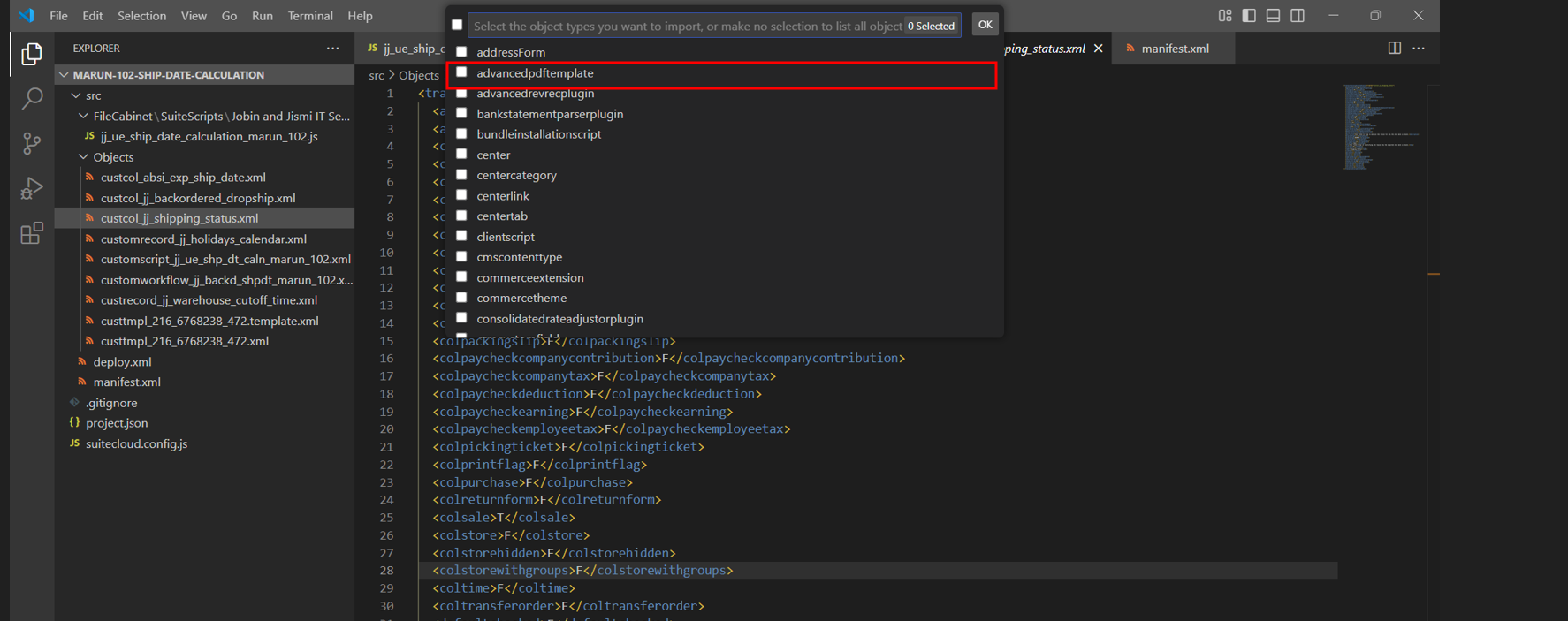Open the Source Control view
The width and height of the screenshot is (1568, 621).
pos(32,143)
